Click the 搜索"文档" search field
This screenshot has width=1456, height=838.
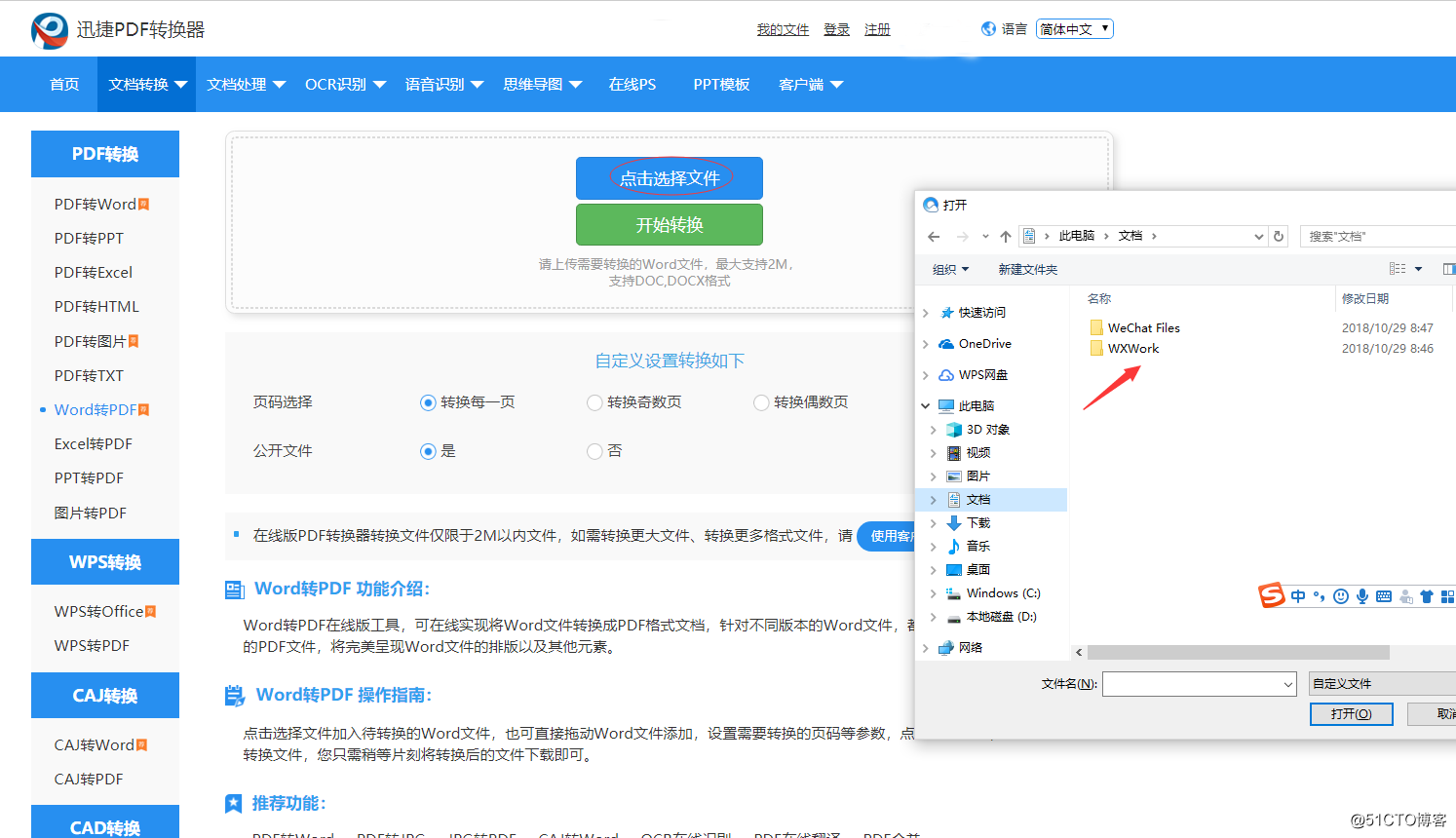(1378, 237)
